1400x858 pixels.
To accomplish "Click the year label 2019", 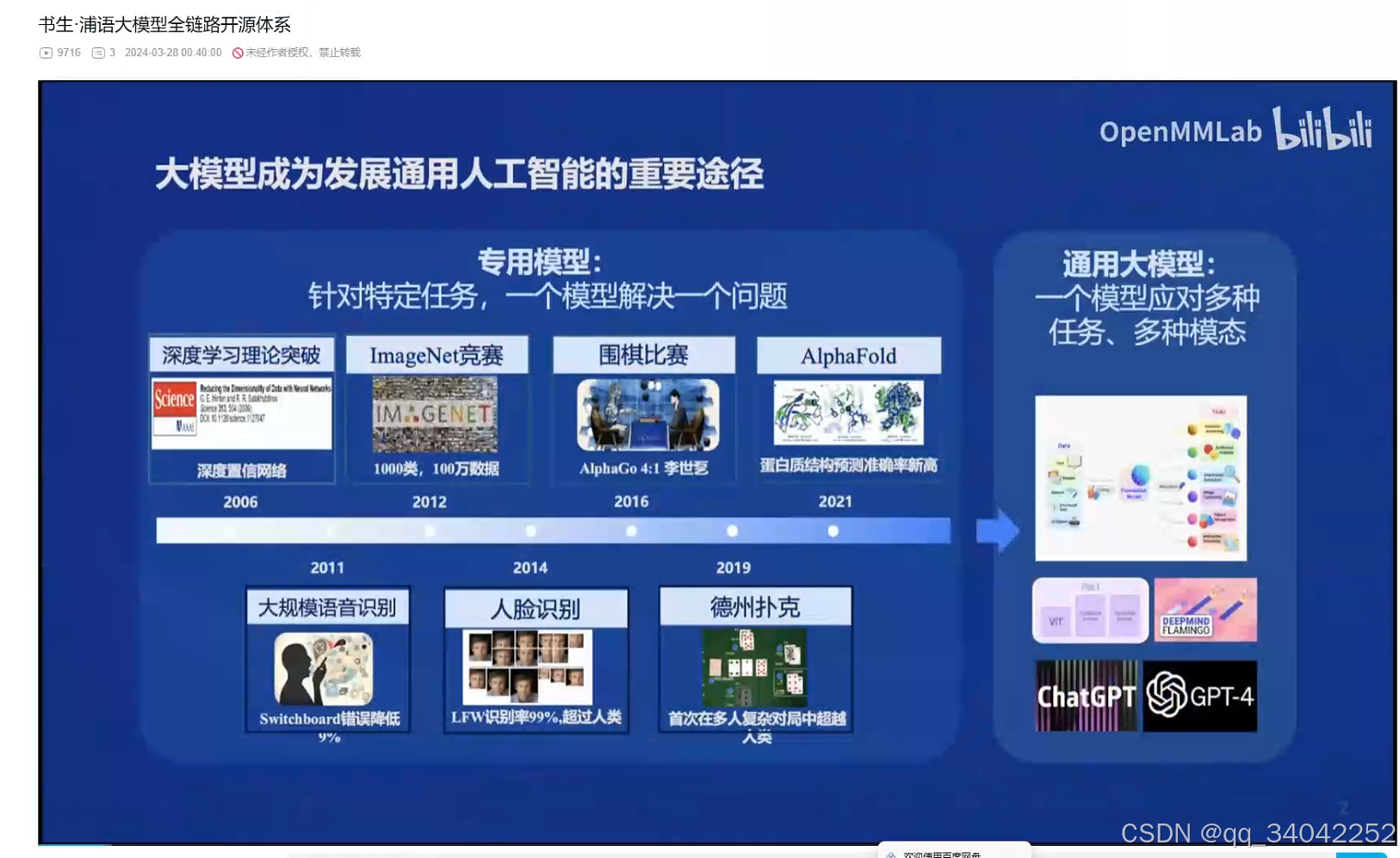I will point(734,568).
